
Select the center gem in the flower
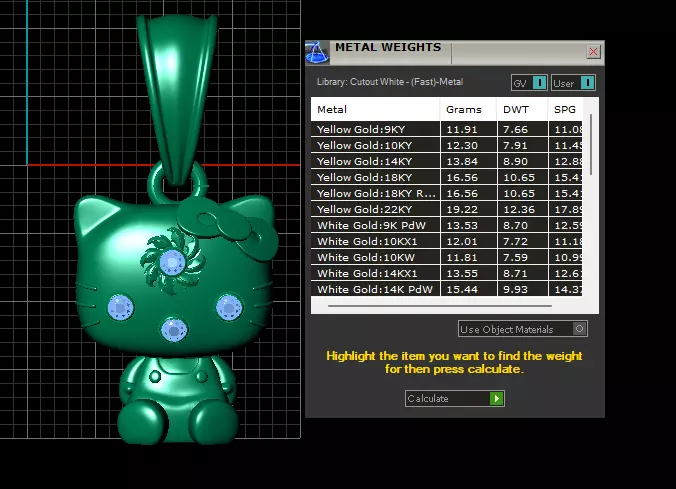tap(172, 261)
